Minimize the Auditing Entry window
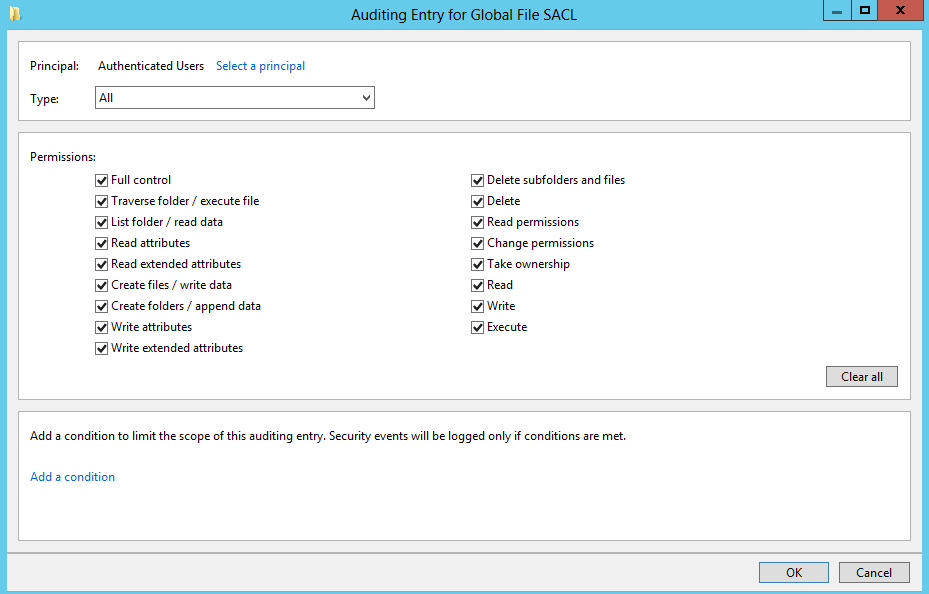 pos(837,11)
